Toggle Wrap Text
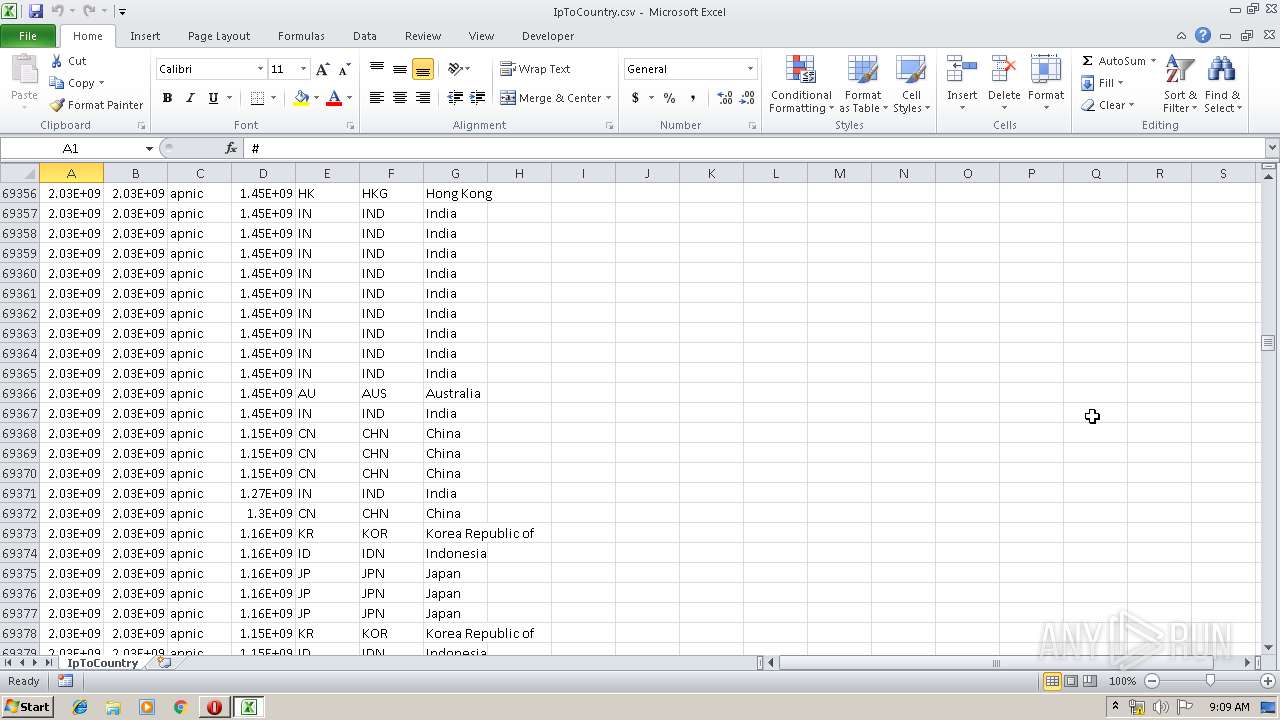Screen dimensions: 1280x720 point(535,69)
